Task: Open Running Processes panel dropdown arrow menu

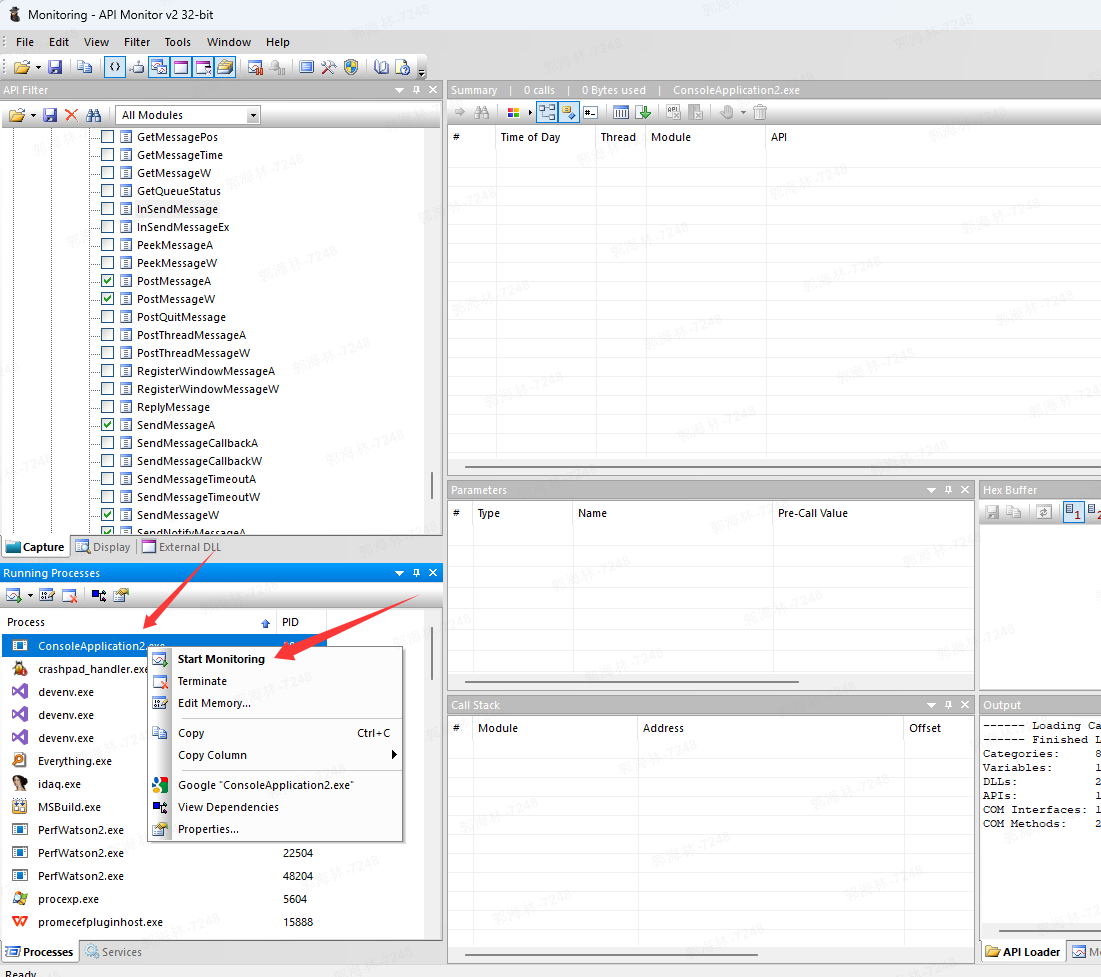Action: click(400, 573)
